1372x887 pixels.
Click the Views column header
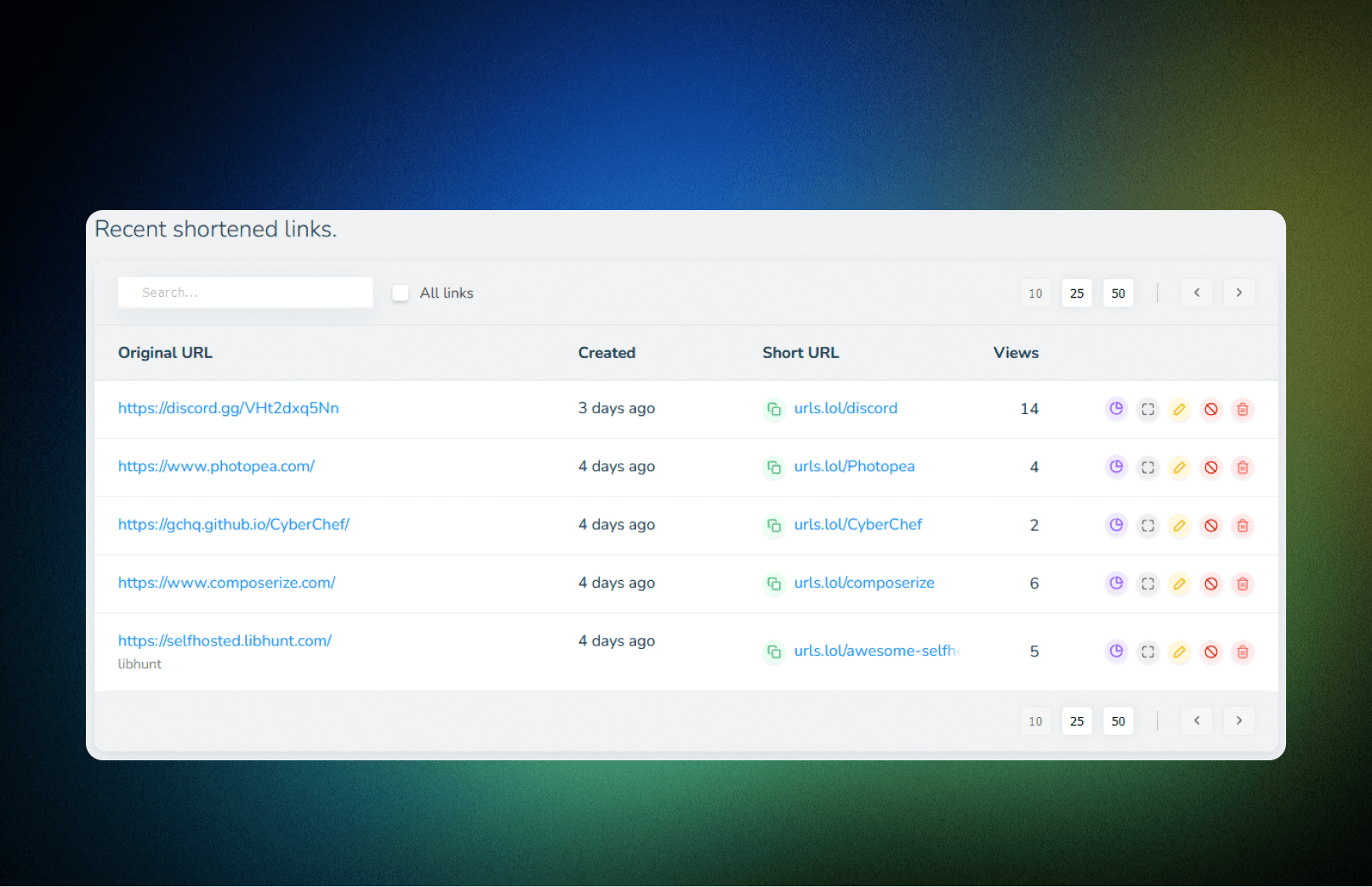coord(1016,353)
